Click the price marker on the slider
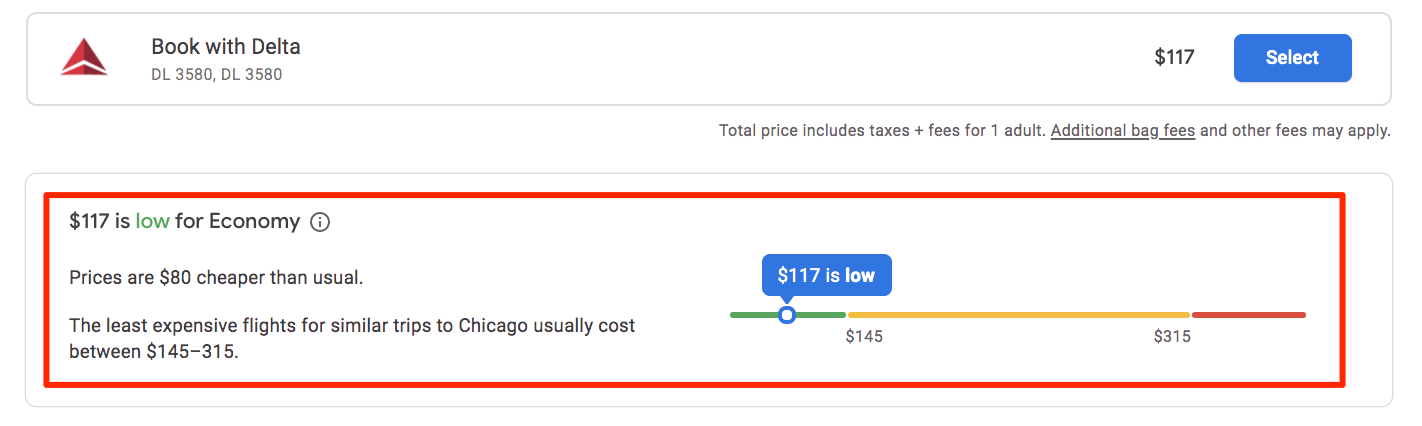This screenshot has height=426, width=1422. pyautogui.click(x=787, y=315)
